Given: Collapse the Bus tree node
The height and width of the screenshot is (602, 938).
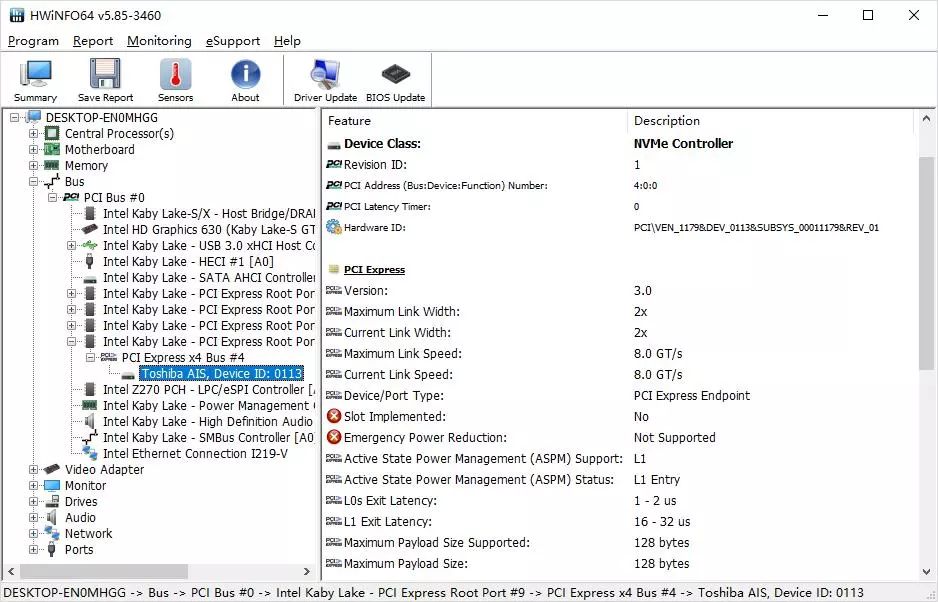Looking at the screenshot, I should 34,181.
